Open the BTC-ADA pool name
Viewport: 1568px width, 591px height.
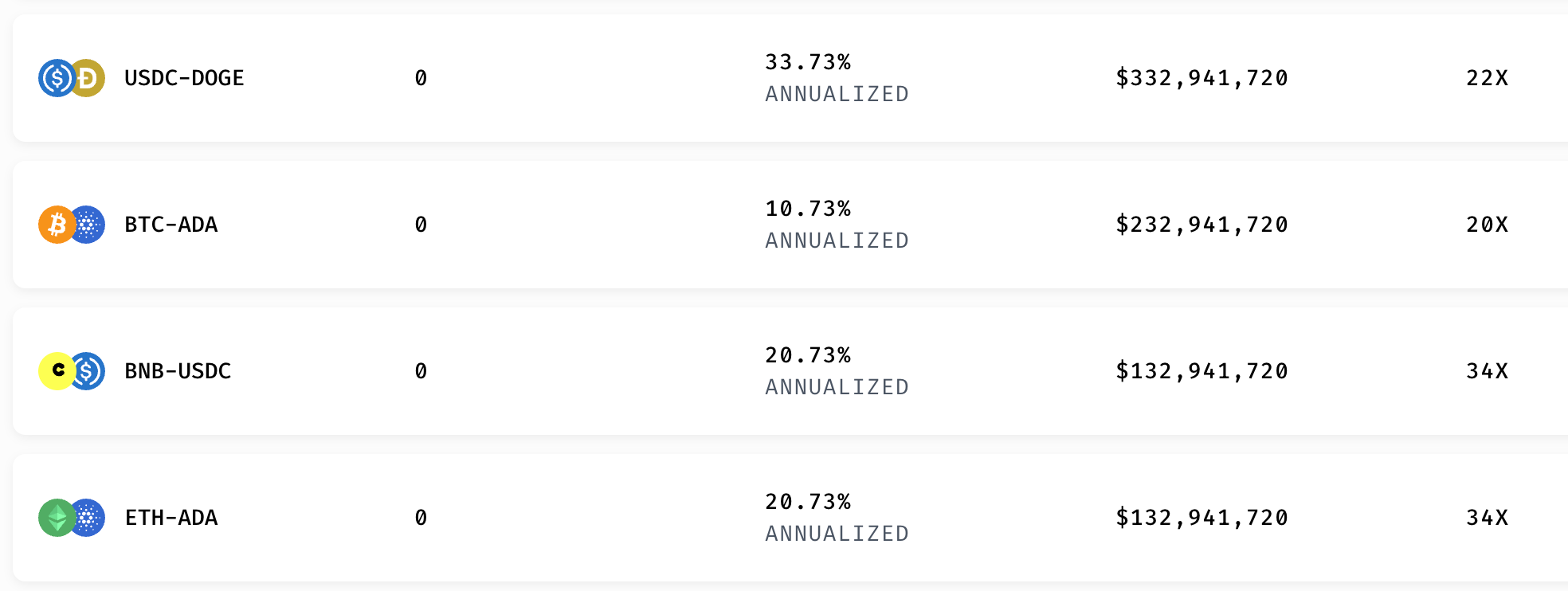pyautogui.click(x=171, y=225)
